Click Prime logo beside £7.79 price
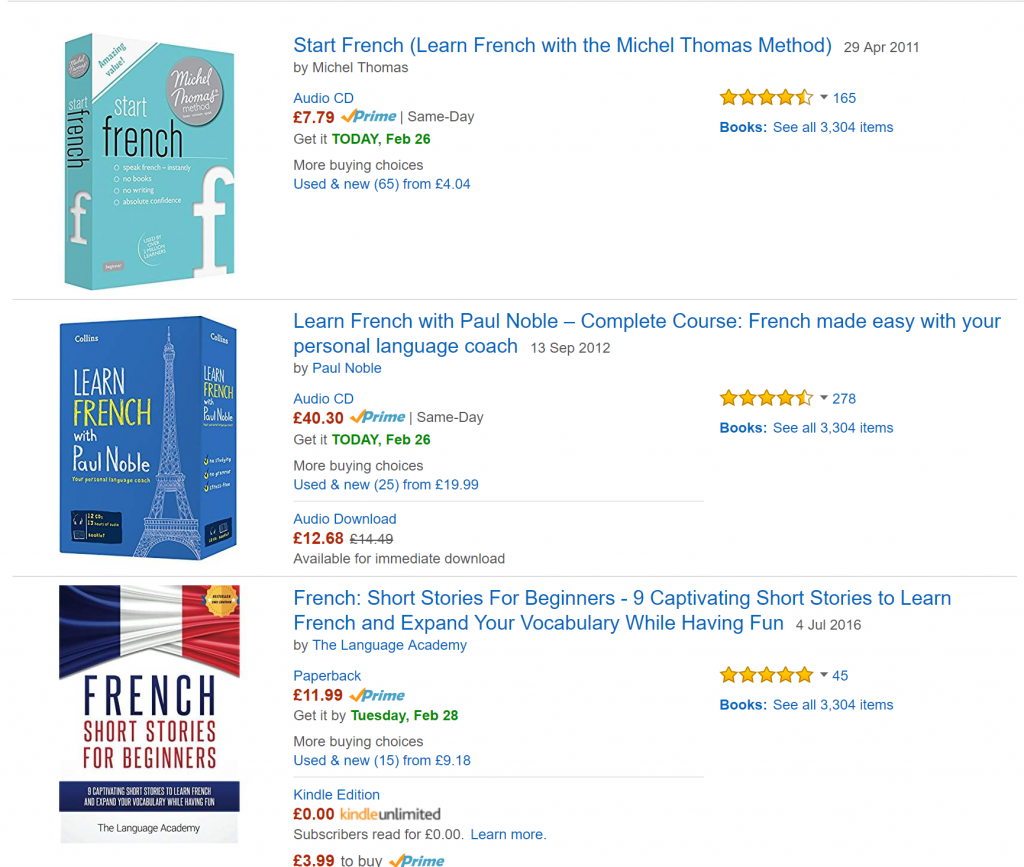The height and width of the screenshot is (867, 1024). 368,117
